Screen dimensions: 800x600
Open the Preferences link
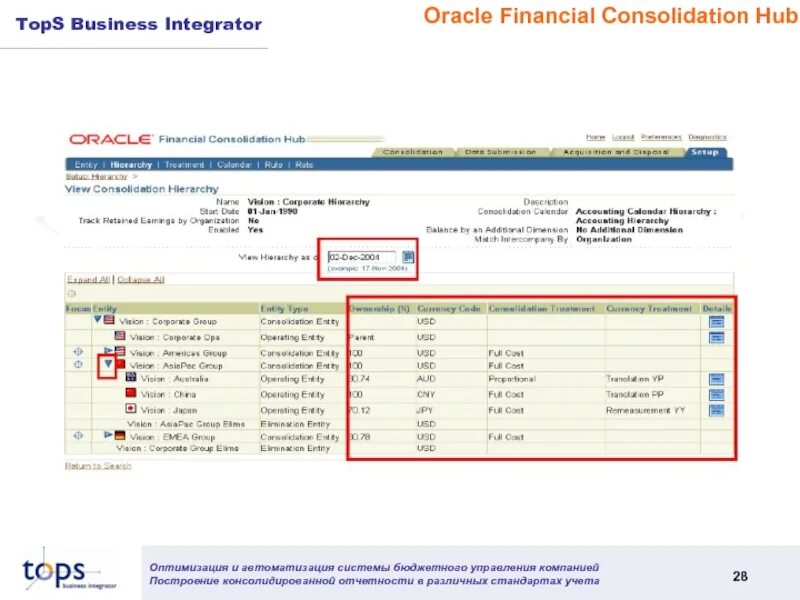661,137
